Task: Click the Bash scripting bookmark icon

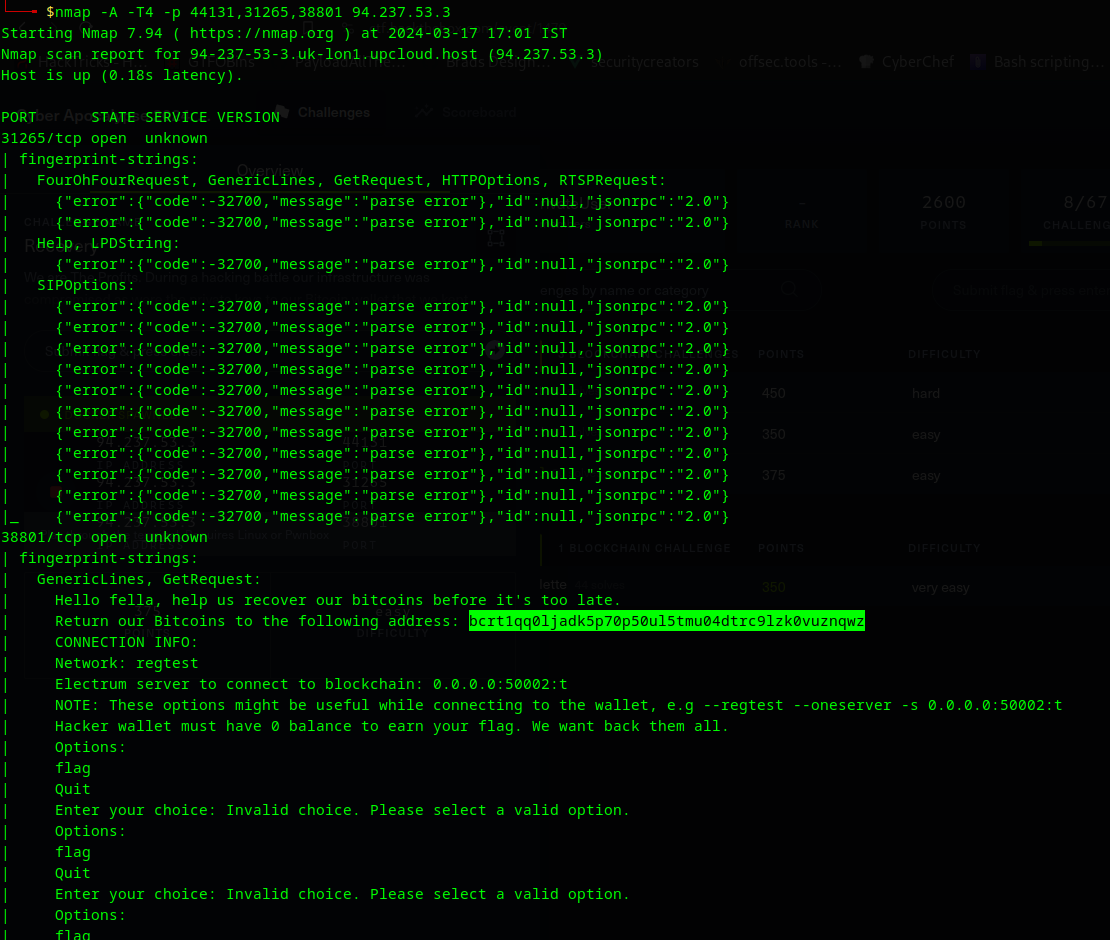Action: pyautogui.click(x=977, y=62)
